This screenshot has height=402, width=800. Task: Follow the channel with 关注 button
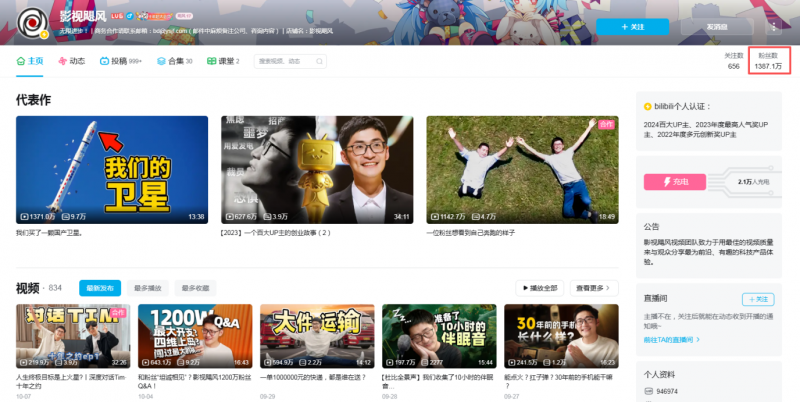pos(633,27)
